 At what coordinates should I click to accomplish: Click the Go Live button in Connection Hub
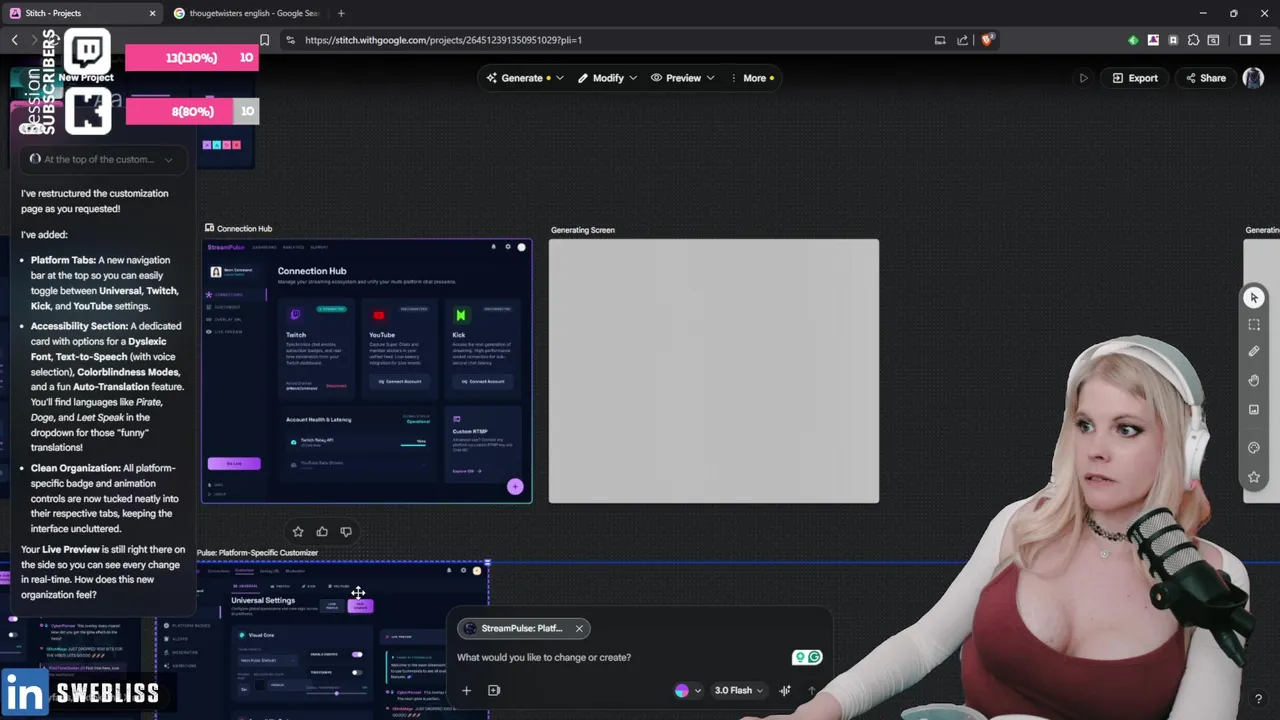(x=234, y=463)
